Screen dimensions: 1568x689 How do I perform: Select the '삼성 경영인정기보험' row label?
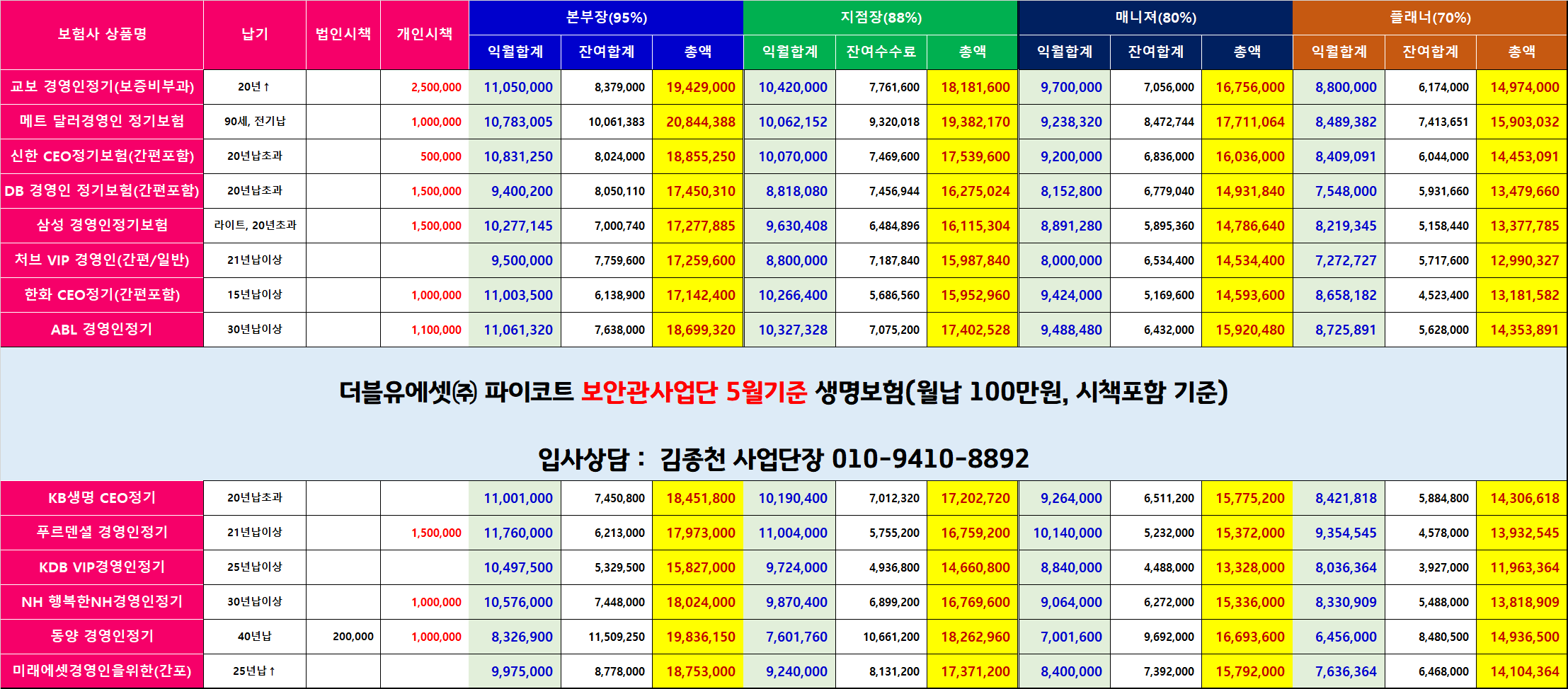[x=102, y=226]
